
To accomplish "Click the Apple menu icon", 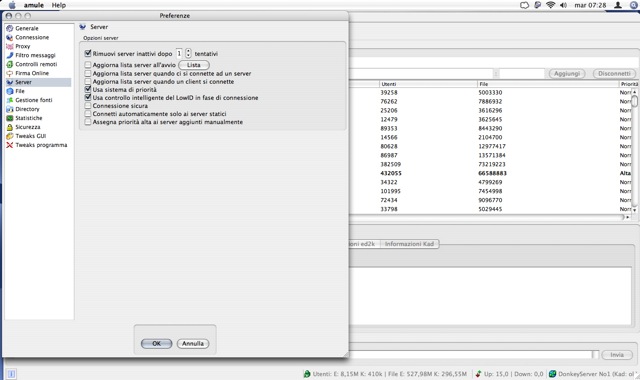I will [12, 5].
